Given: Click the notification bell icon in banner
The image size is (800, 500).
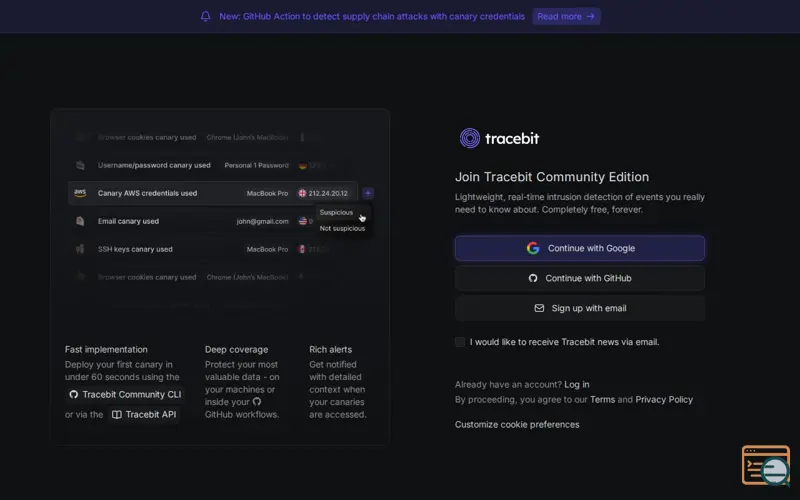Looking at the screenshot, I should pyautogui.click(x=206, y=16).
